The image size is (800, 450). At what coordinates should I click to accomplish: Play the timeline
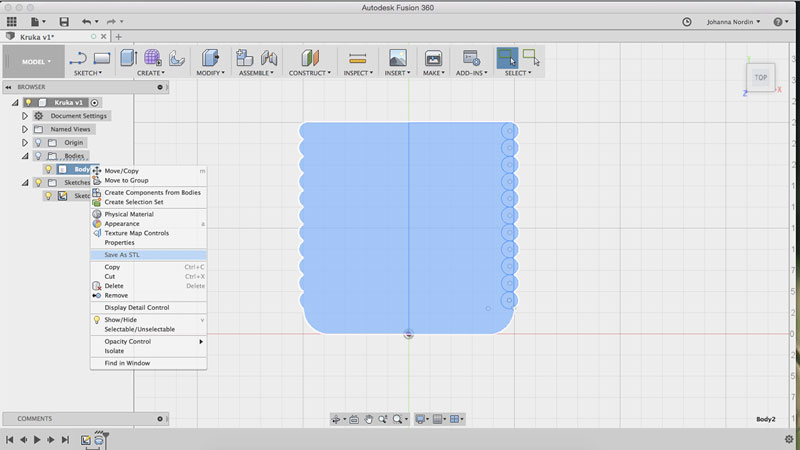37,439
